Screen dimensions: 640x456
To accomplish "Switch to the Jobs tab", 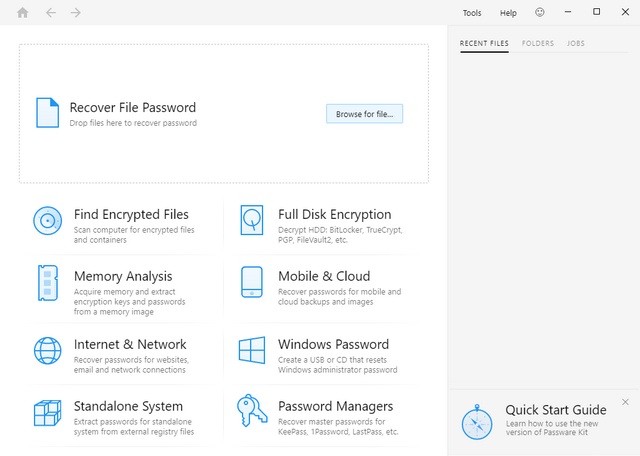I will [x=575, y=44].
